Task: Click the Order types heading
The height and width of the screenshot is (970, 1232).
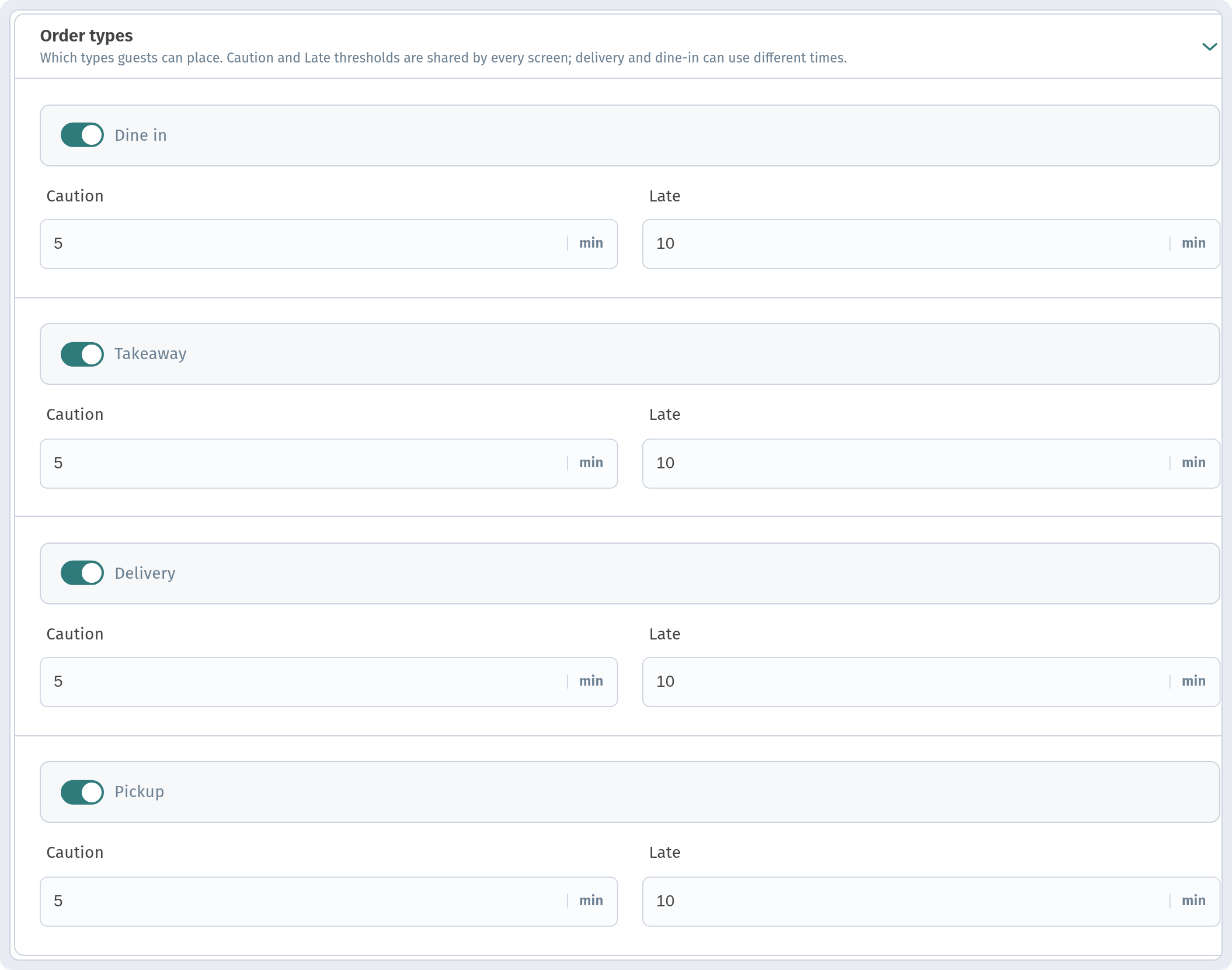Action: click(x=86, y=36)
